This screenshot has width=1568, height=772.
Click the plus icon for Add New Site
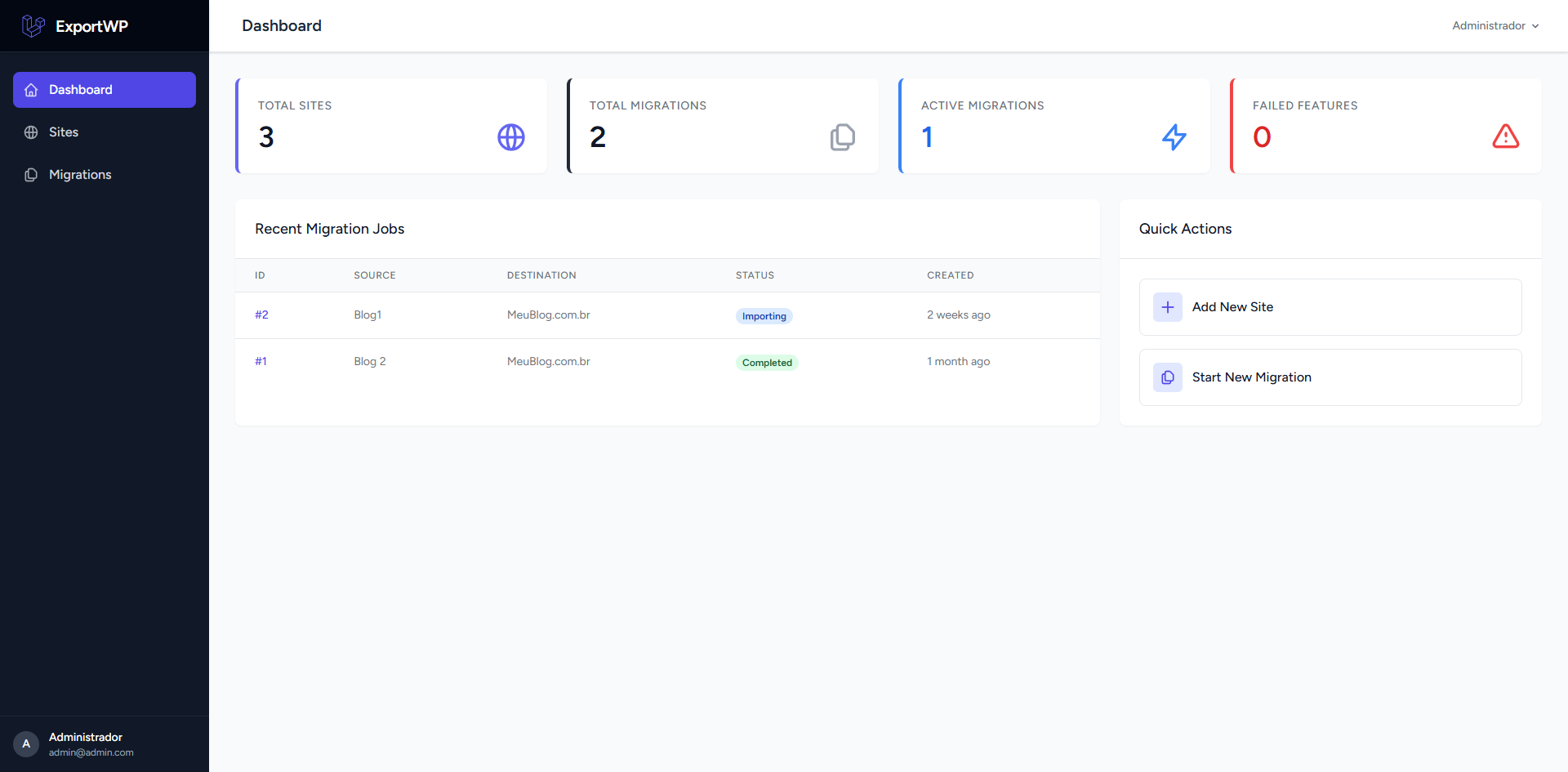[x=1168, y=307]
